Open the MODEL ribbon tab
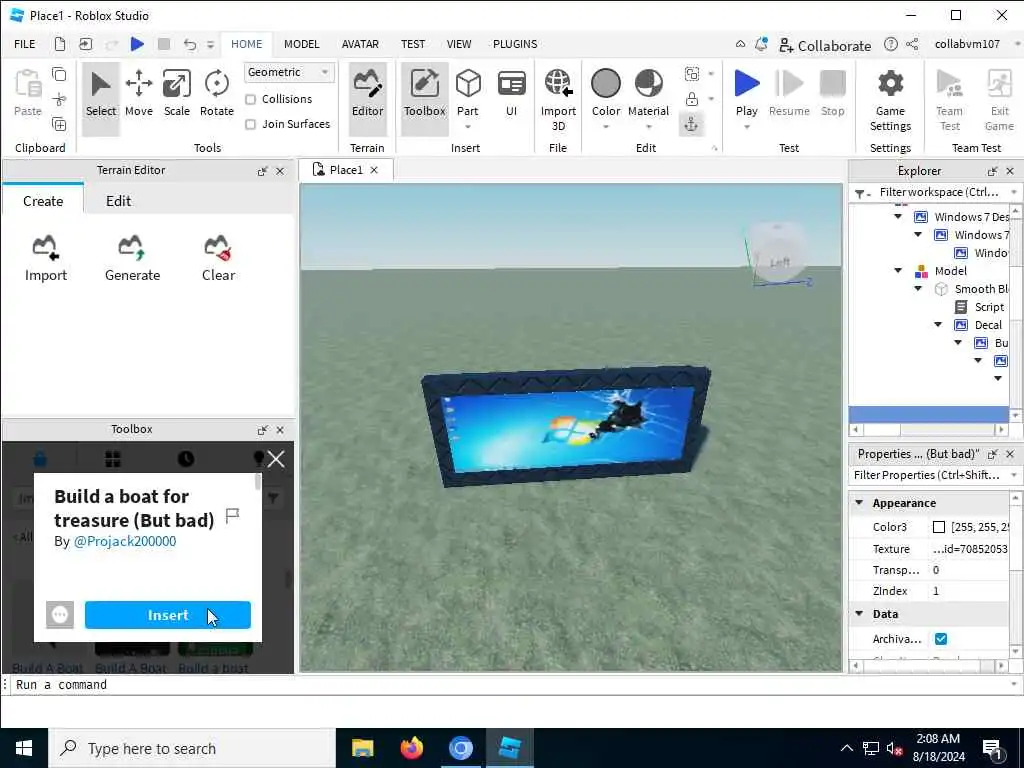Screen dimensions: 1024x768 tap(301, 44)
